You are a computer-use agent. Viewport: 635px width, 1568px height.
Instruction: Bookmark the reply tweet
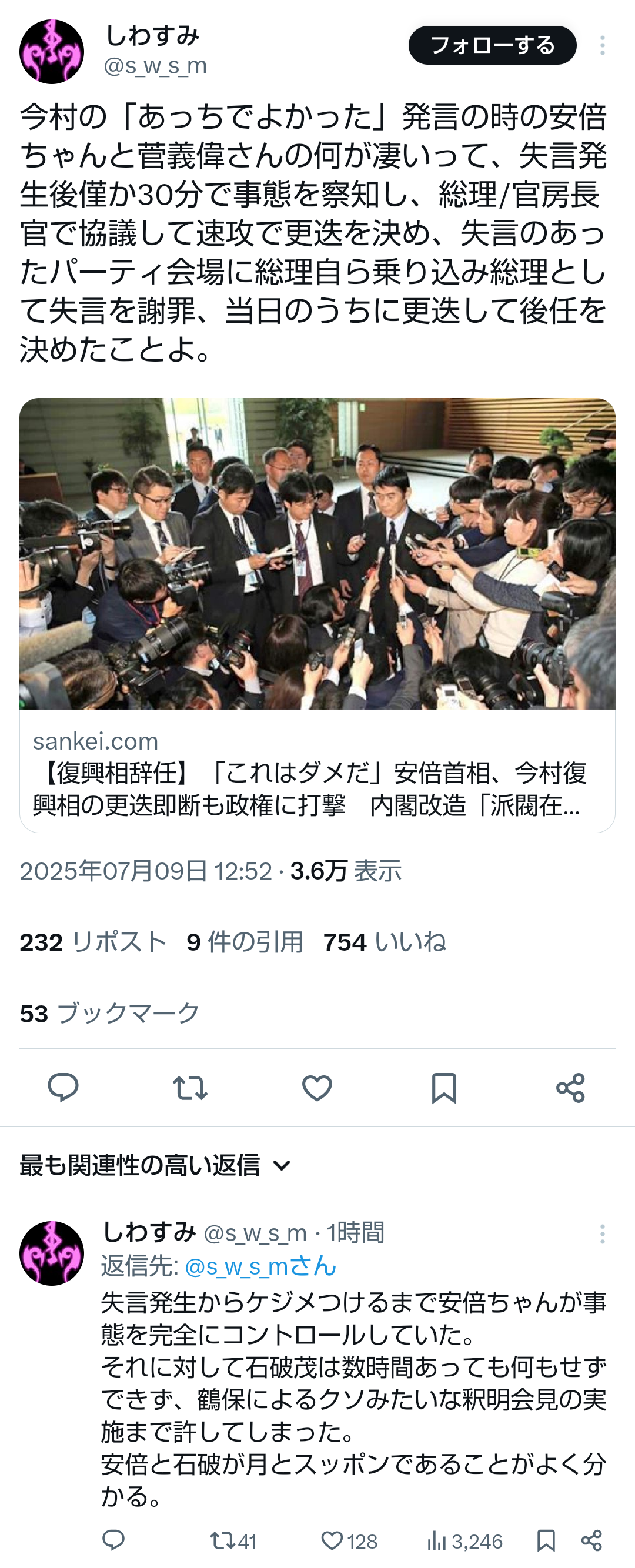(546, 1541)
